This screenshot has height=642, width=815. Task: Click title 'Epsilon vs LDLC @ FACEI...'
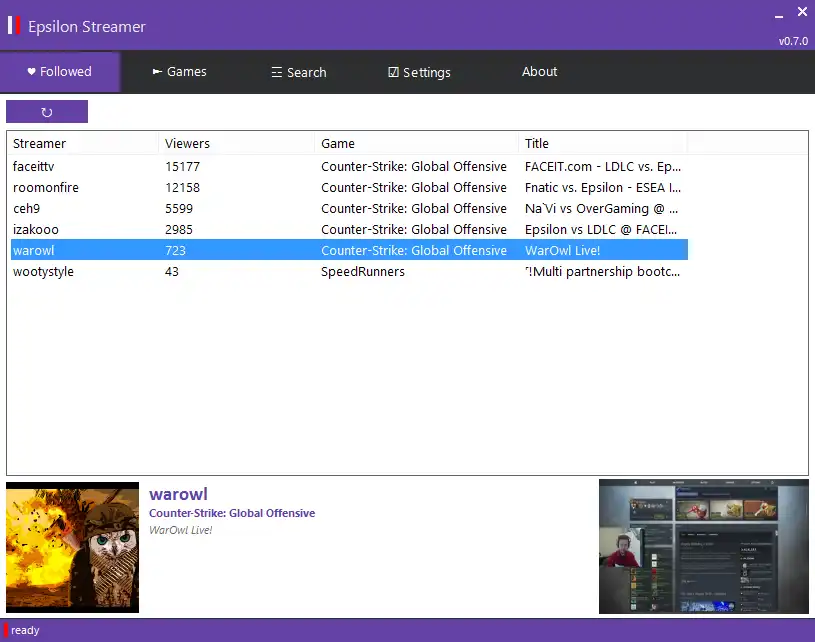tap(601, 229)
